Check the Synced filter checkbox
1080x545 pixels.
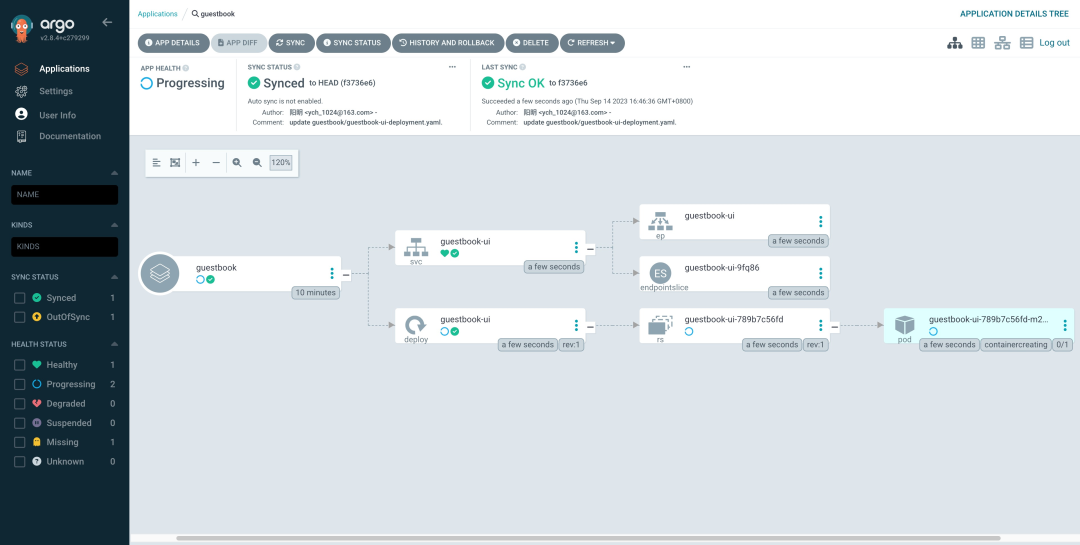pos(19,298)
